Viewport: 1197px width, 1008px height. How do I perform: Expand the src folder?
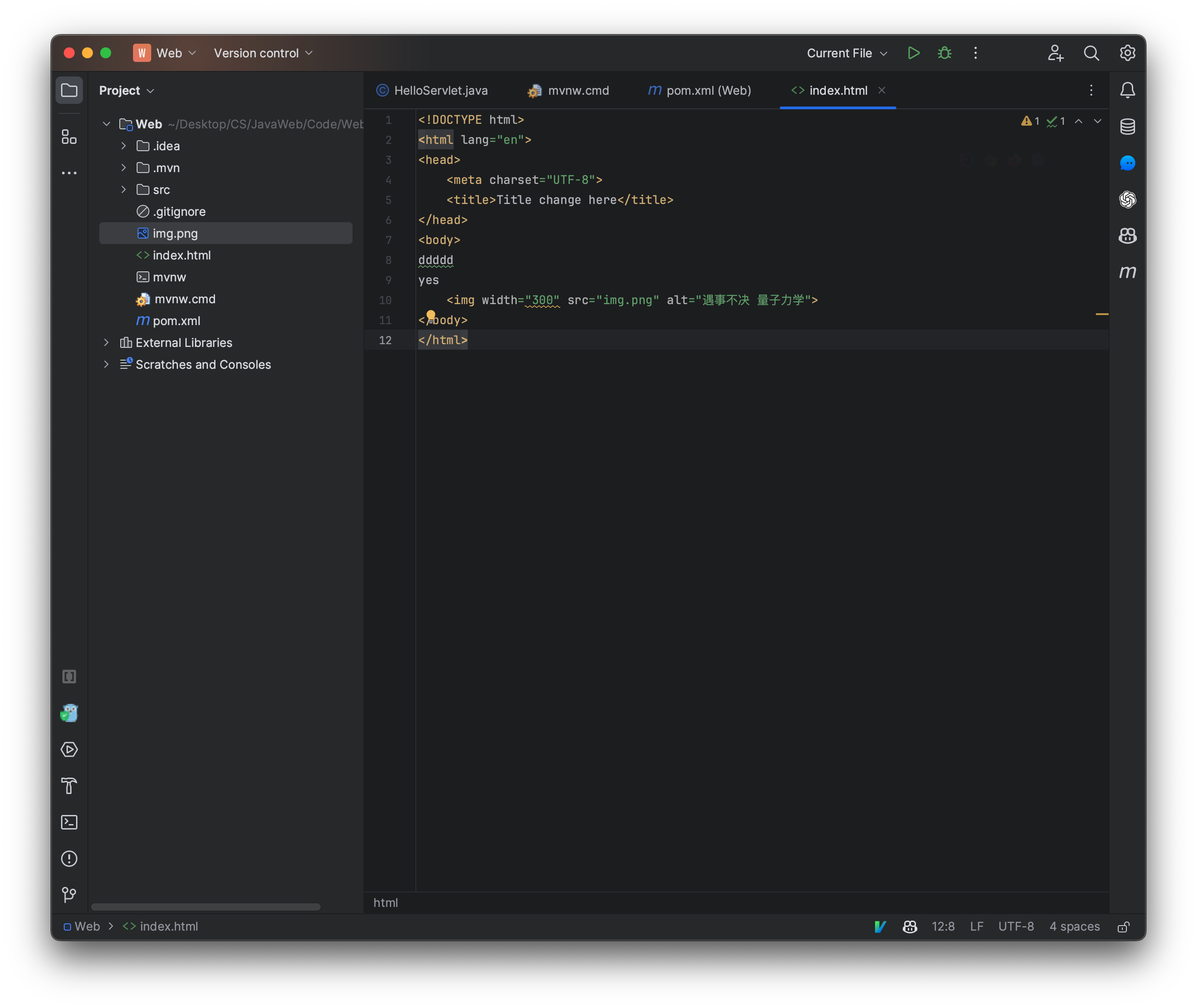[123, 189]
